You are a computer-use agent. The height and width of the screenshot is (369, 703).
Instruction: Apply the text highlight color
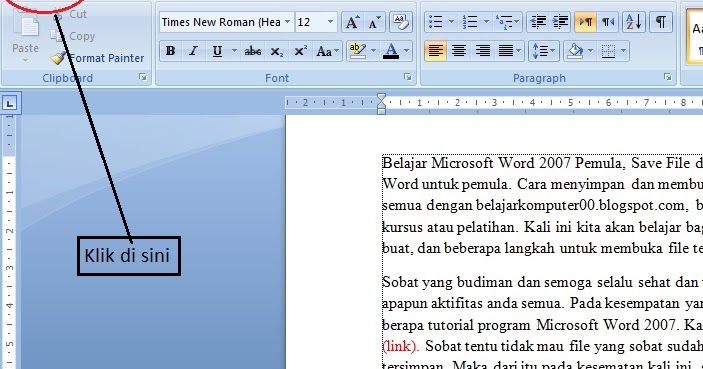(x=357, y=51)
